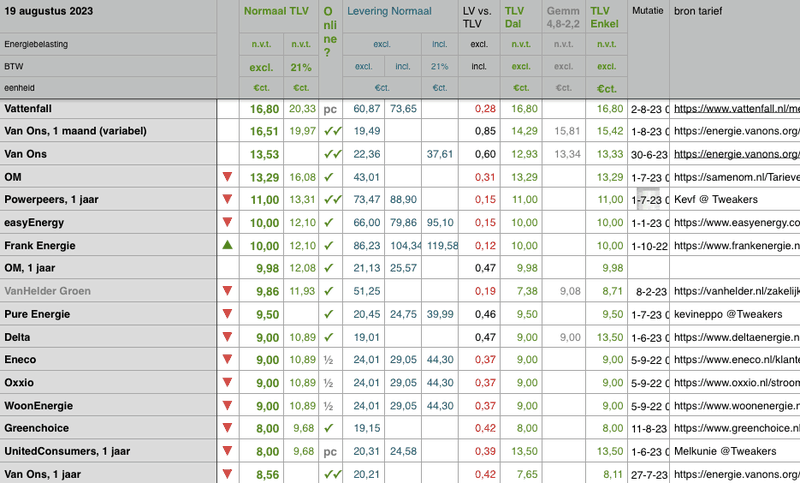Viewport: 800px width, 483px height.
Task: Click the Normaal TLV column header
Action: tap(276, 11)
